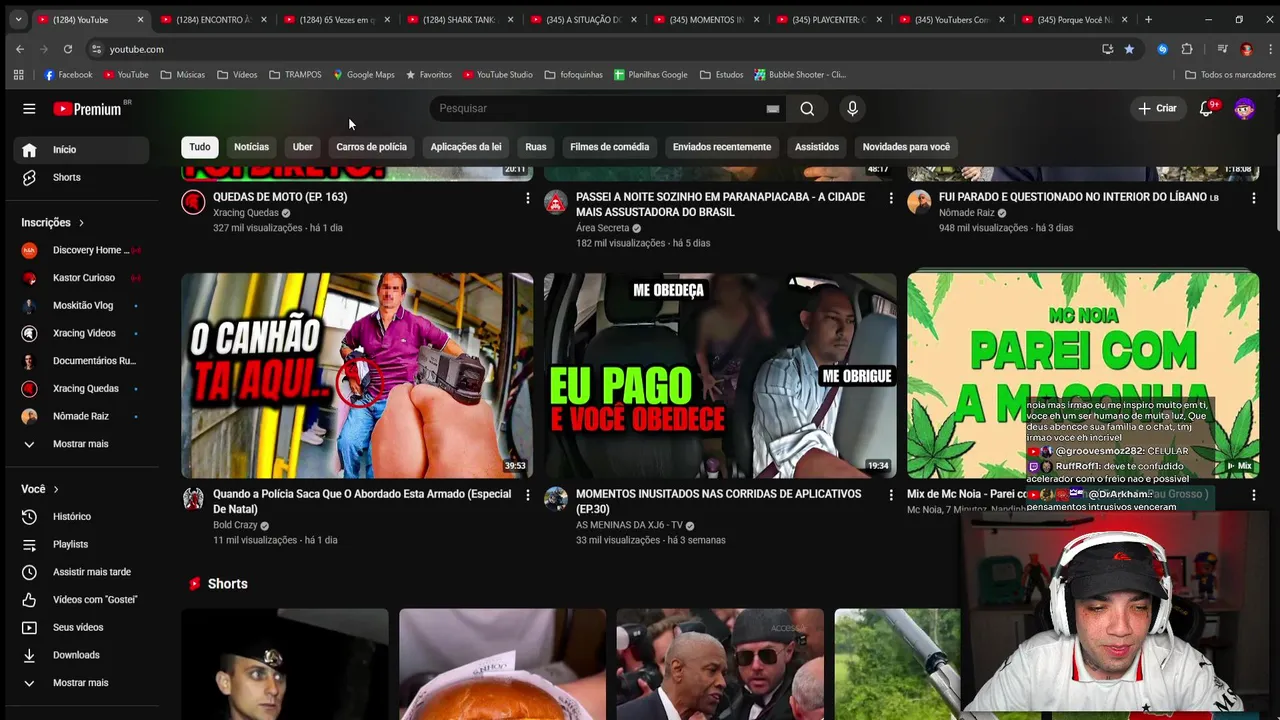Reload the page
This screenshot has height=720, width=1280.
(x=68, y=49)
